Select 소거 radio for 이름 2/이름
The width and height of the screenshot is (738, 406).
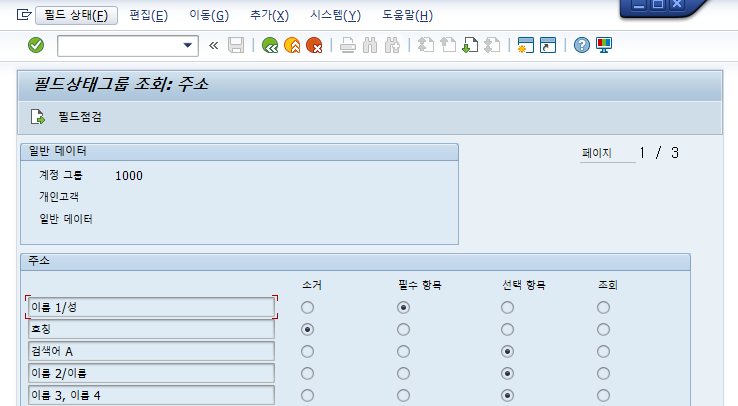pos(307,374)
